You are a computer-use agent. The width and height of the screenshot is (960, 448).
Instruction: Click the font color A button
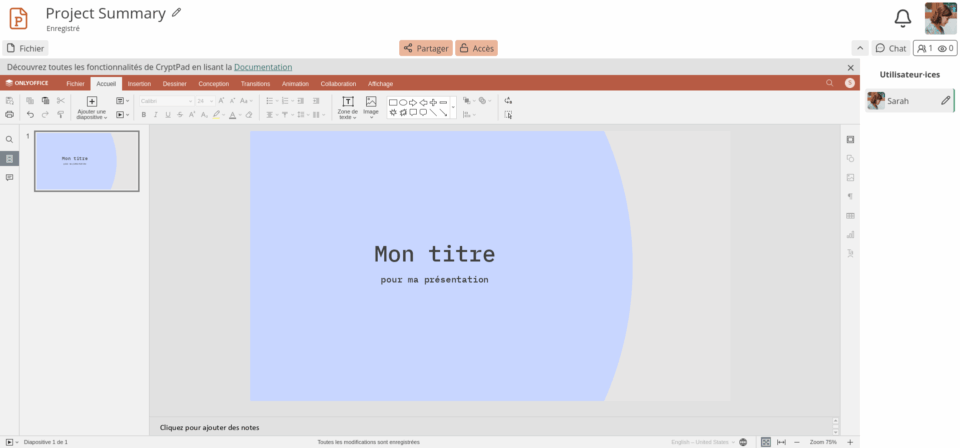pos(232,114)
